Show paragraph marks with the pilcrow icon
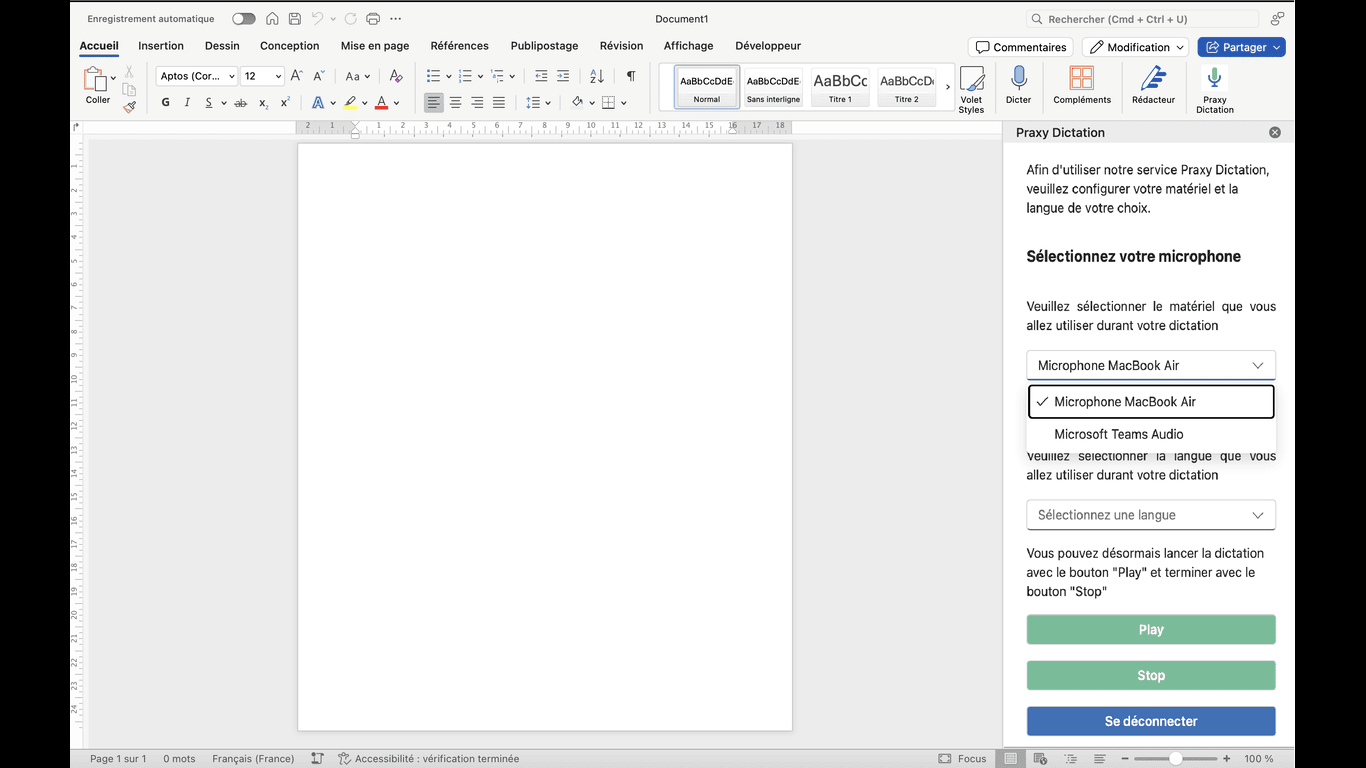This screenshot has width=1366, height=768. pos(631,76)
